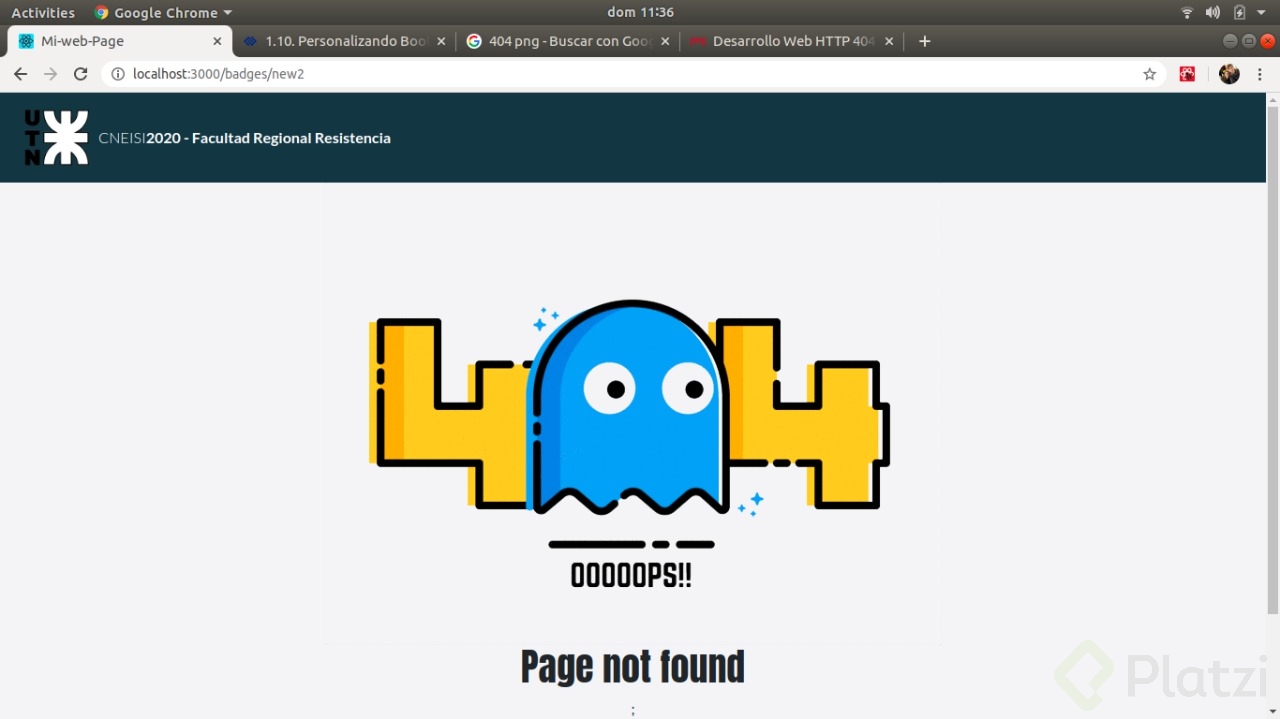
Task: Close the Desarrollo Web HTTP 404 tab
Action: pos(889,41)
